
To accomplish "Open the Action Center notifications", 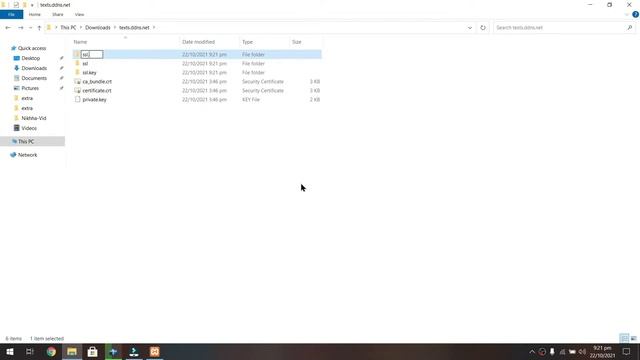I will tap(626, 352).
